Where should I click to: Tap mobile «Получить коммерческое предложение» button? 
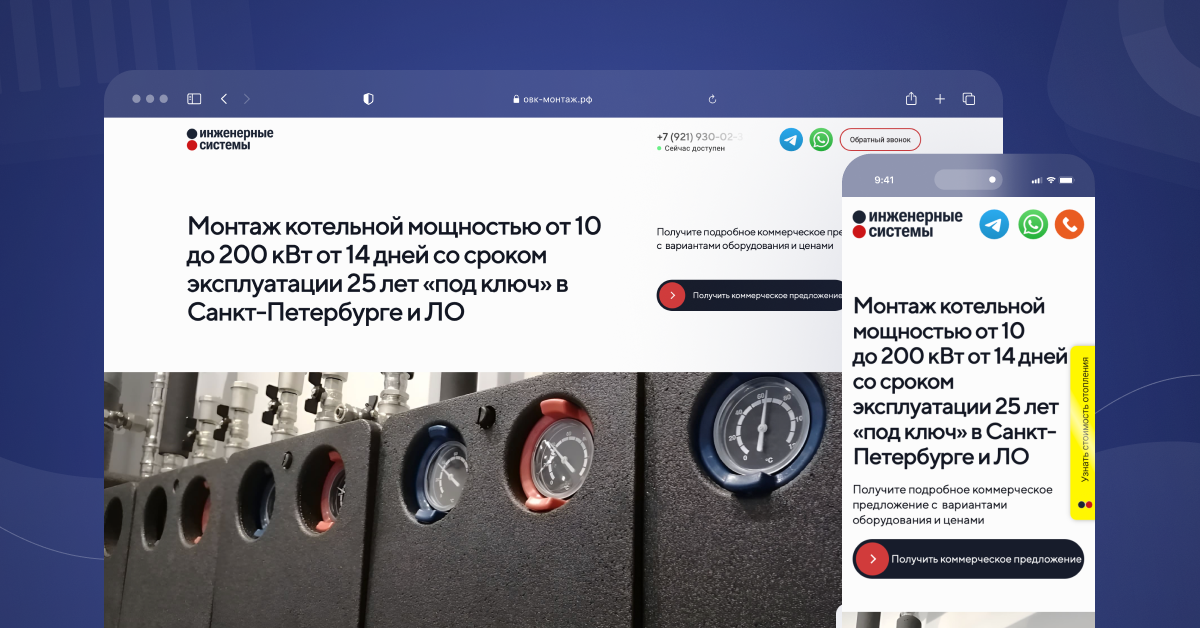(967, 559)
